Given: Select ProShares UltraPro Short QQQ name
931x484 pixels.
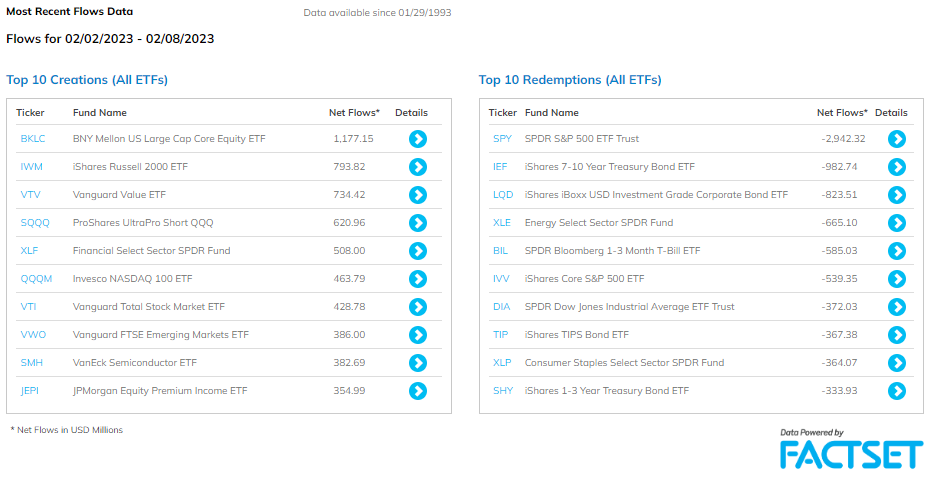Looking at the screenshot, I should click(143, 223).
